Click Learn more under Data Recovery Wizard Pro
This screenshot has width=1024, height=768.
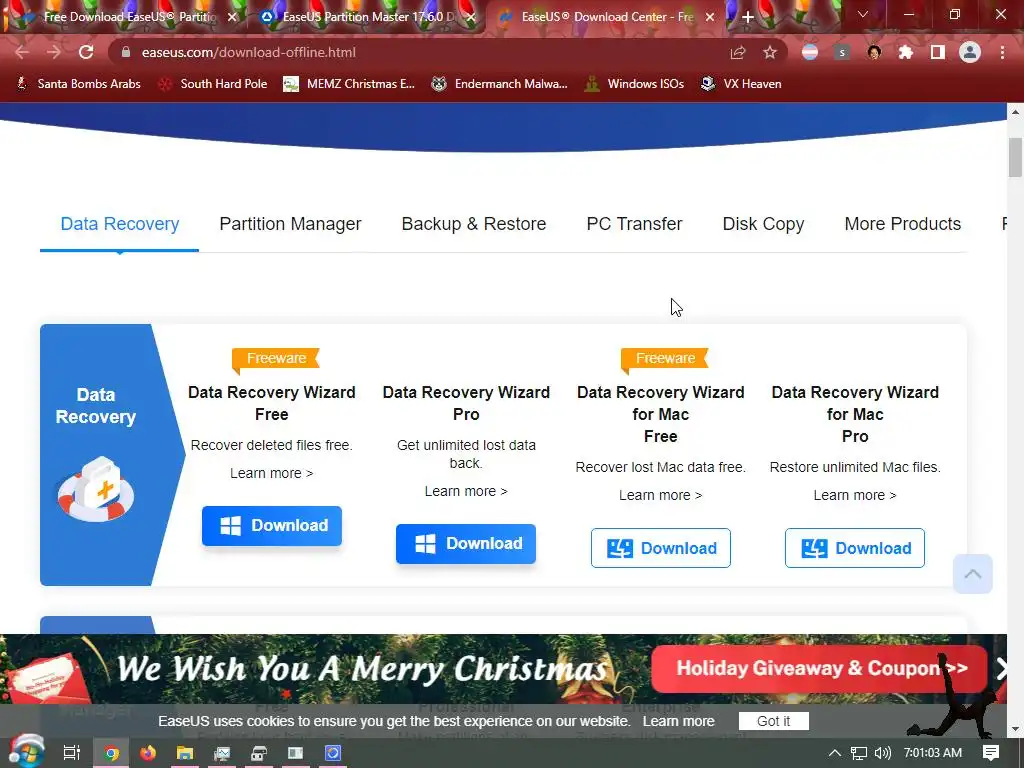point(466,491)
